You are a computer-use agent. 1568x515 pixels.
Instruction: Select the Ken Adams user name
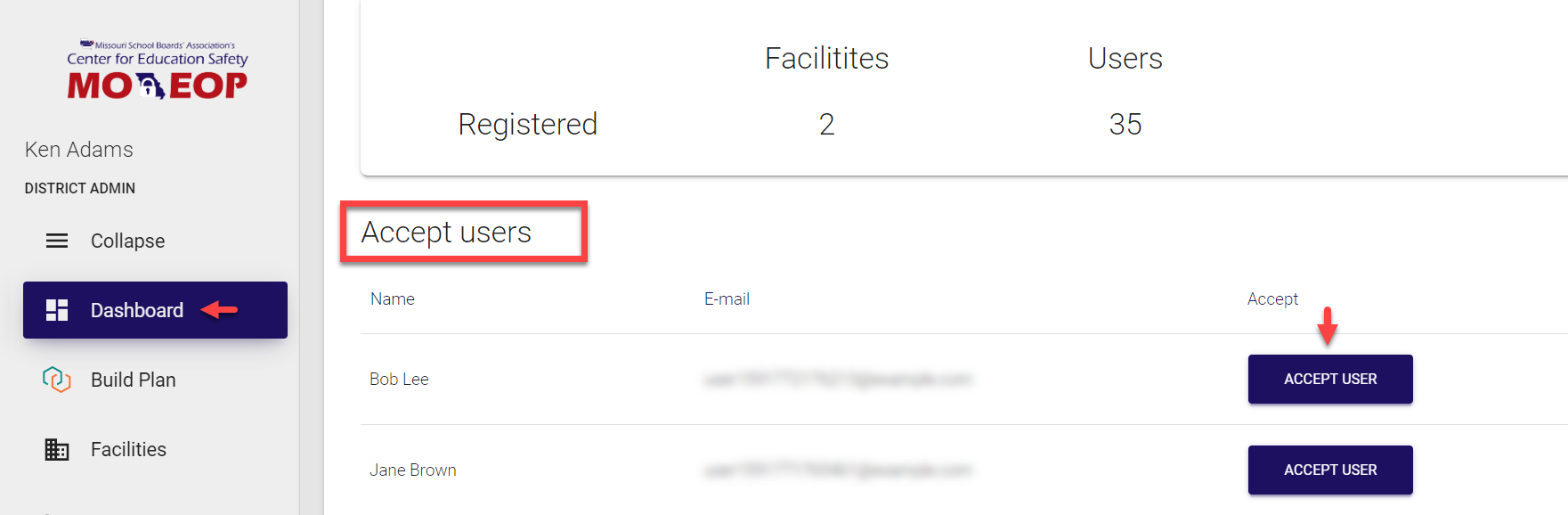[79, 150]
